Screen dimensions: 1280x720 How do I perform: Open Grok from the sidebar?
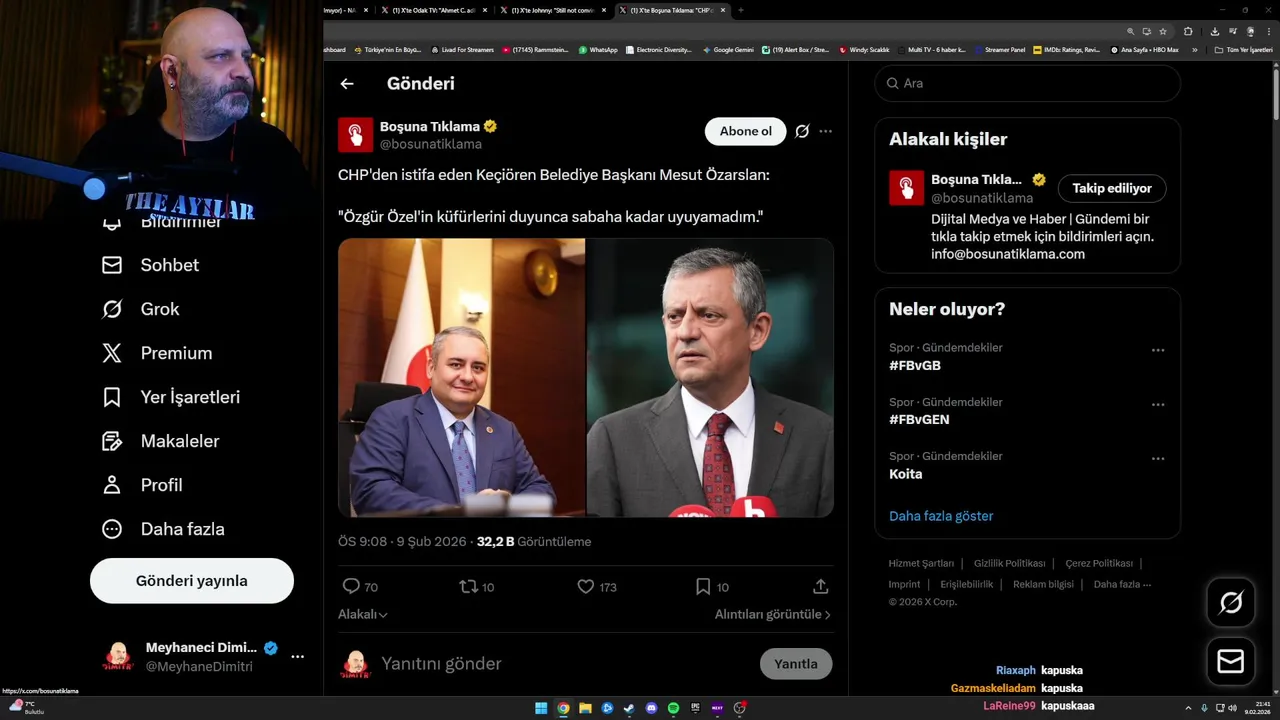[140, 309]
